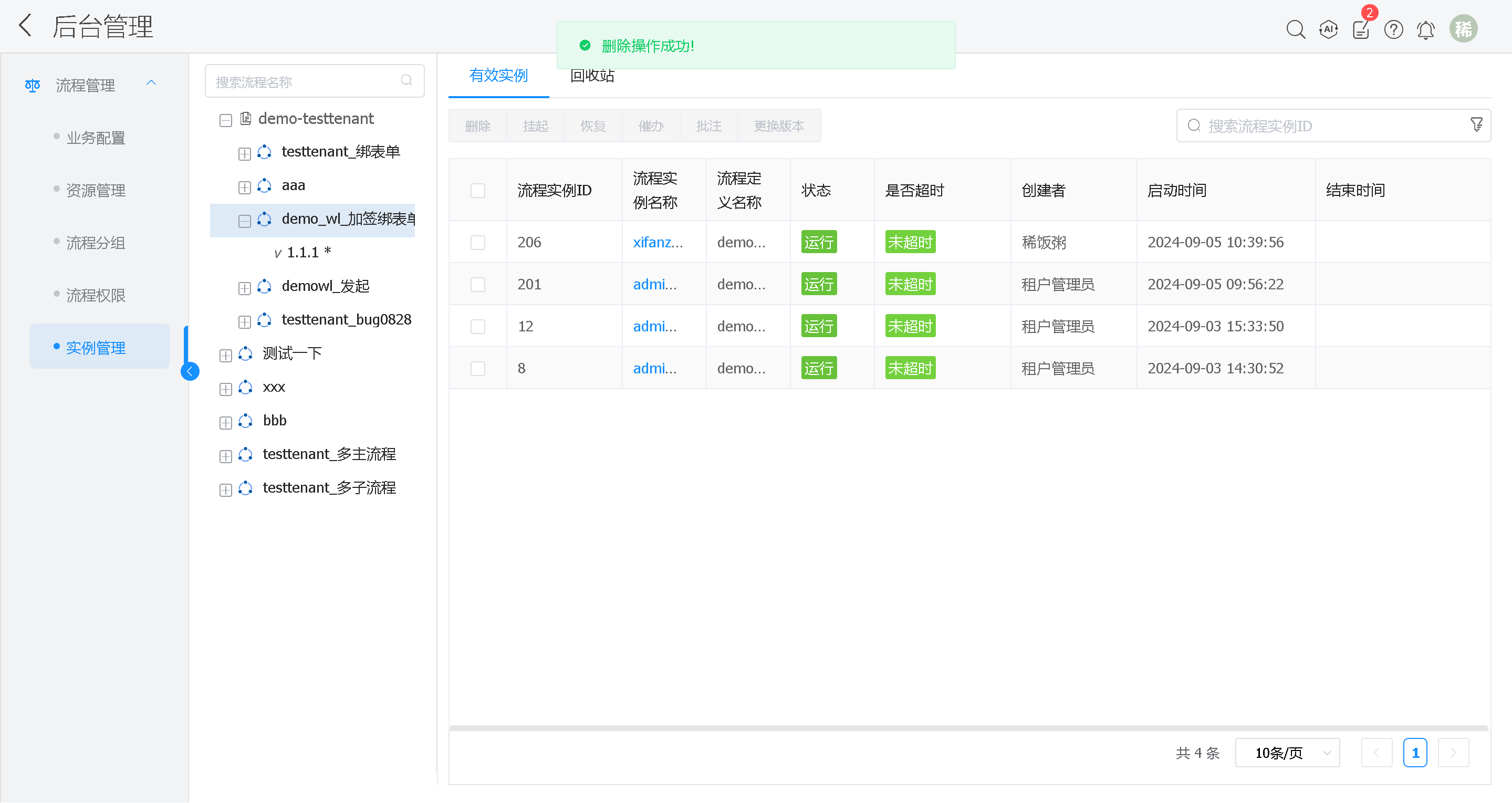Tick the checkbox for instance 12
The width and height of the screenshot is (1512, 803).
pos(478,326)
